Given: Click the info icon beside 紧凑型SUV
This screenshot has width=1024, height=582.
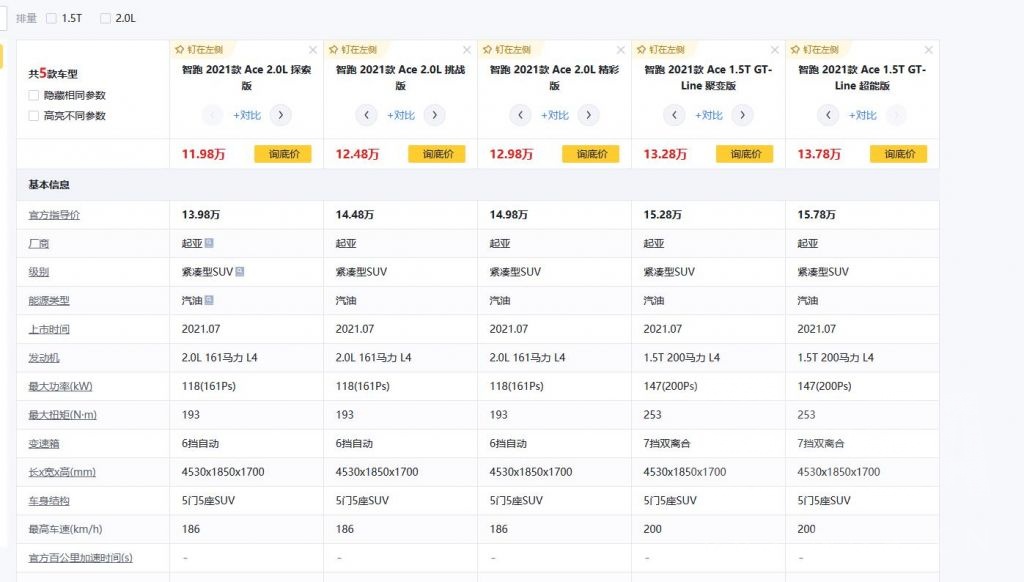Looking at the screenshot, I should (240, 272).
